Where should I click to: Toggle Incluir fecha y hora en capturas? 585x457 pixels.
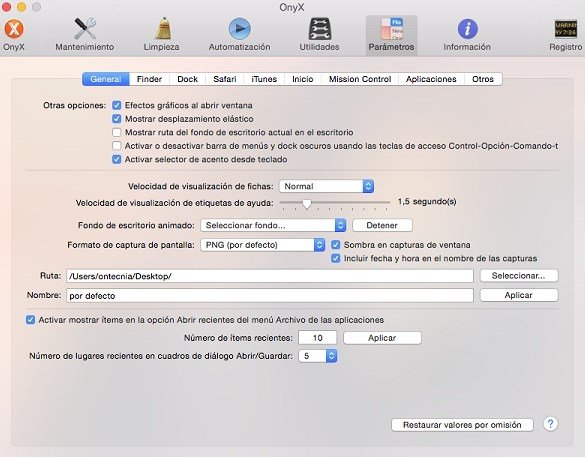point(336,258)
